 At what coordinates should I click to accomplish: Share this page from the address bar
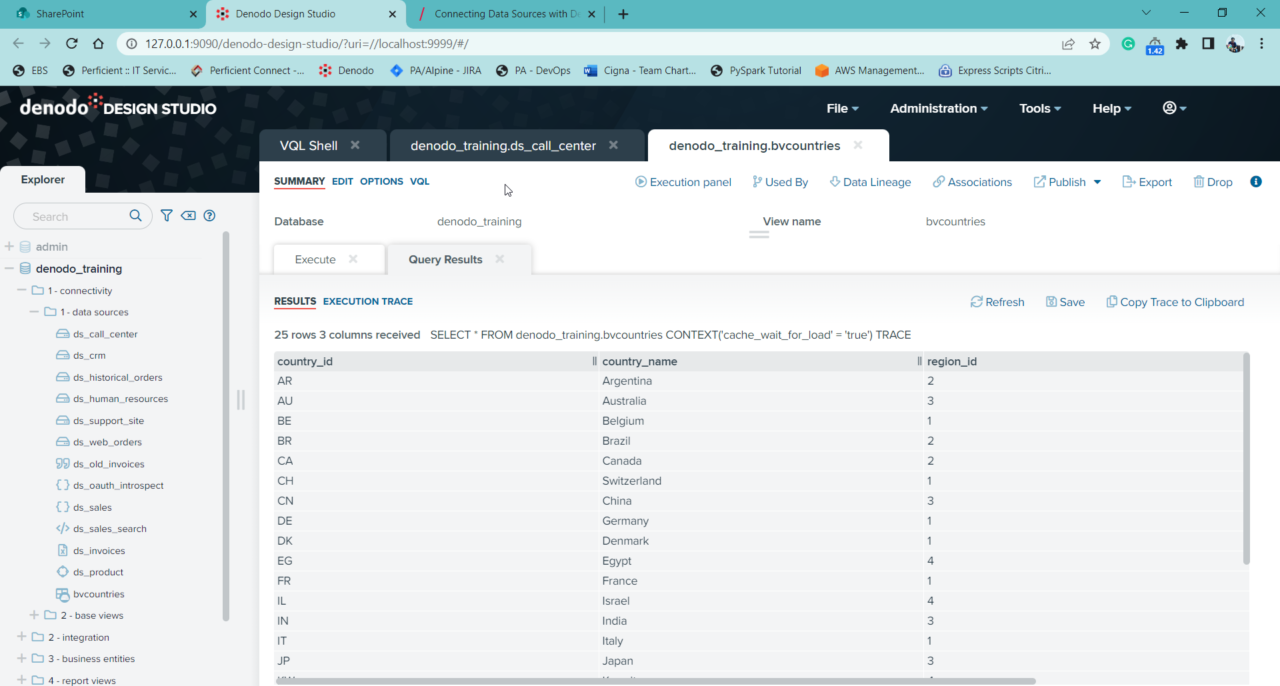[1068, 44]
